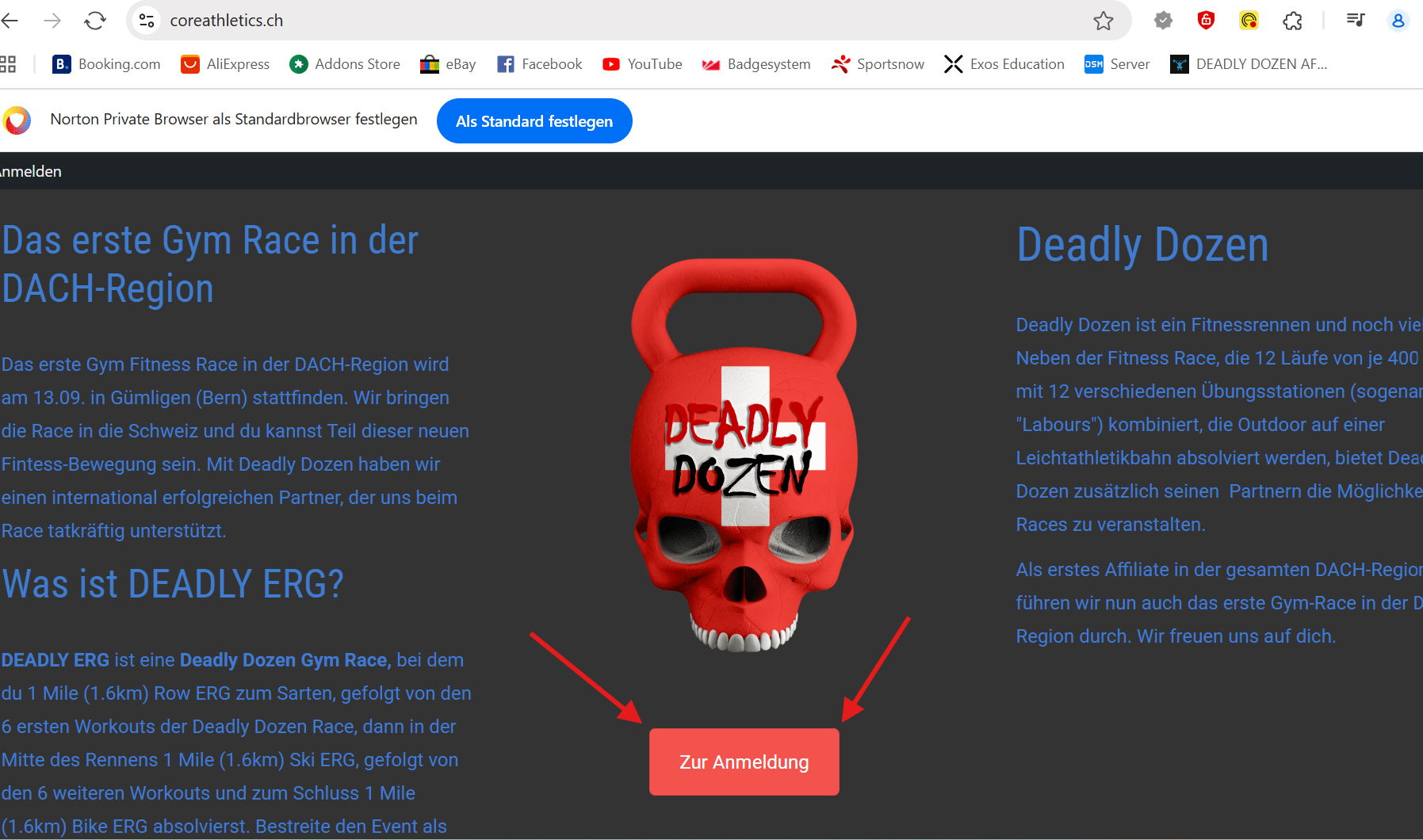Open the Facebook bookmark
This screenshot has width=1423, height=840.
tap(539, 64)
